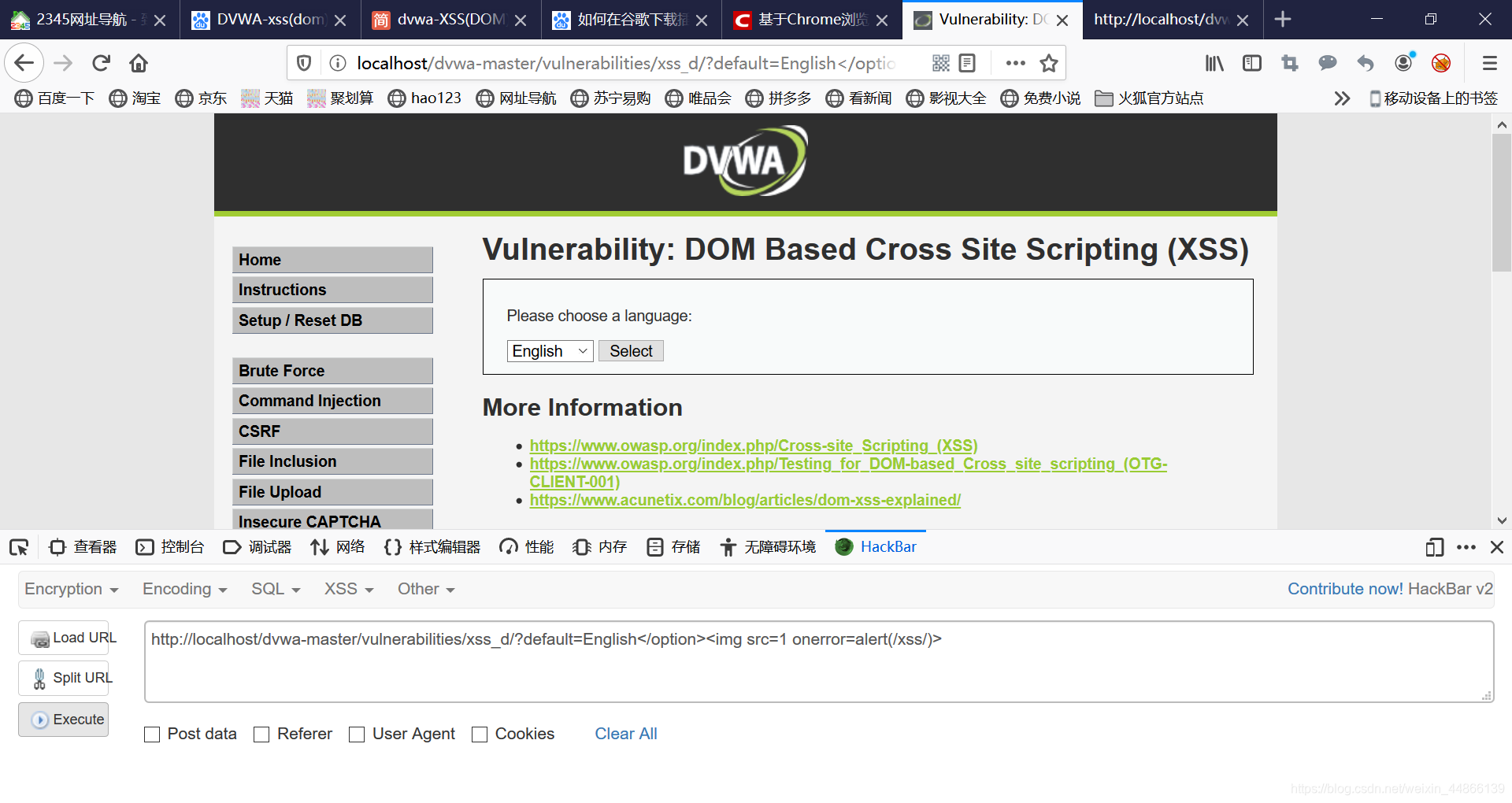The image size is (1512, 803).
Task: Expand the XSS dropdown in HackBar
Action: 349,589
